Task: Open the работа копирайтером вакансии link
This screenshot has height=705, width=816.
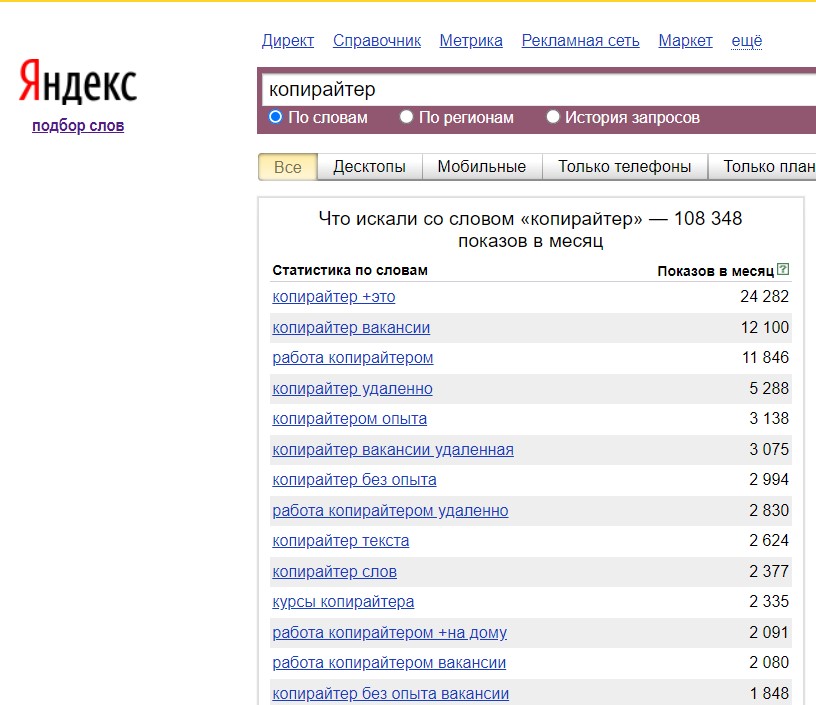Action: (389, 663)
